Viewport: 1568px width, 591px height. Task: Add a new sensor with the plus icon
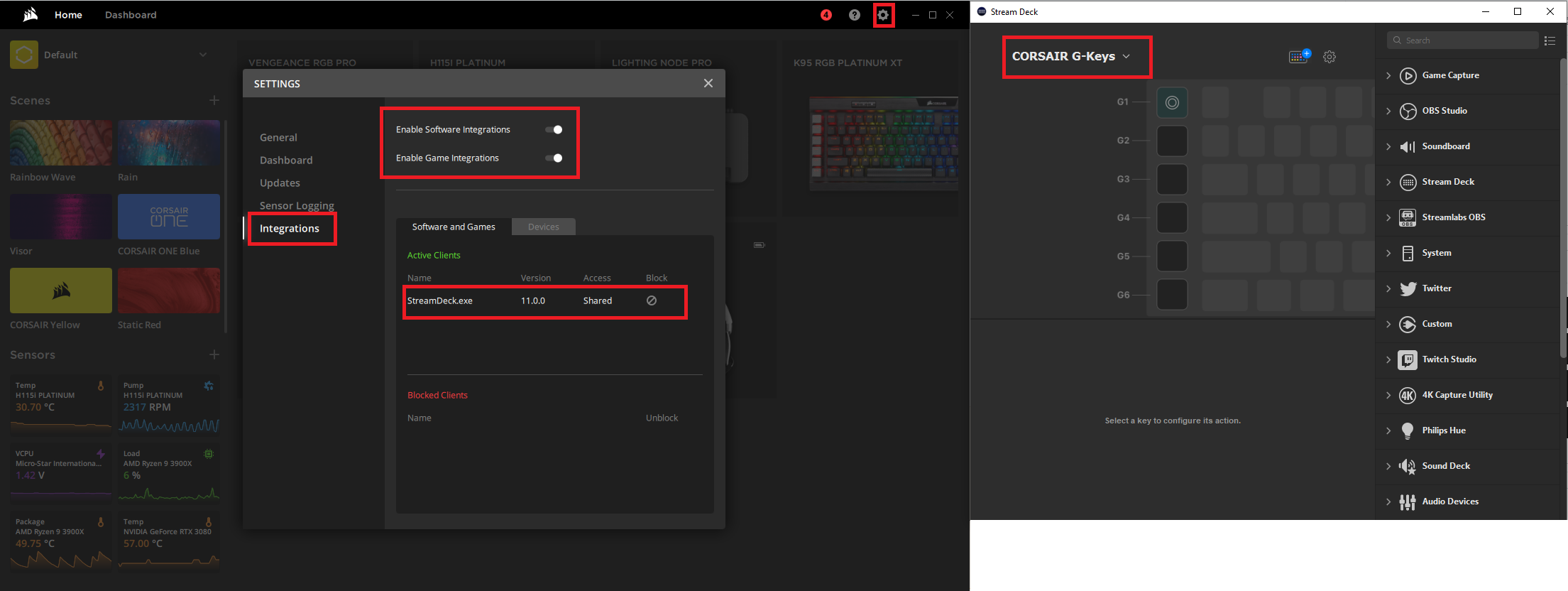click(x=214, y=354)
